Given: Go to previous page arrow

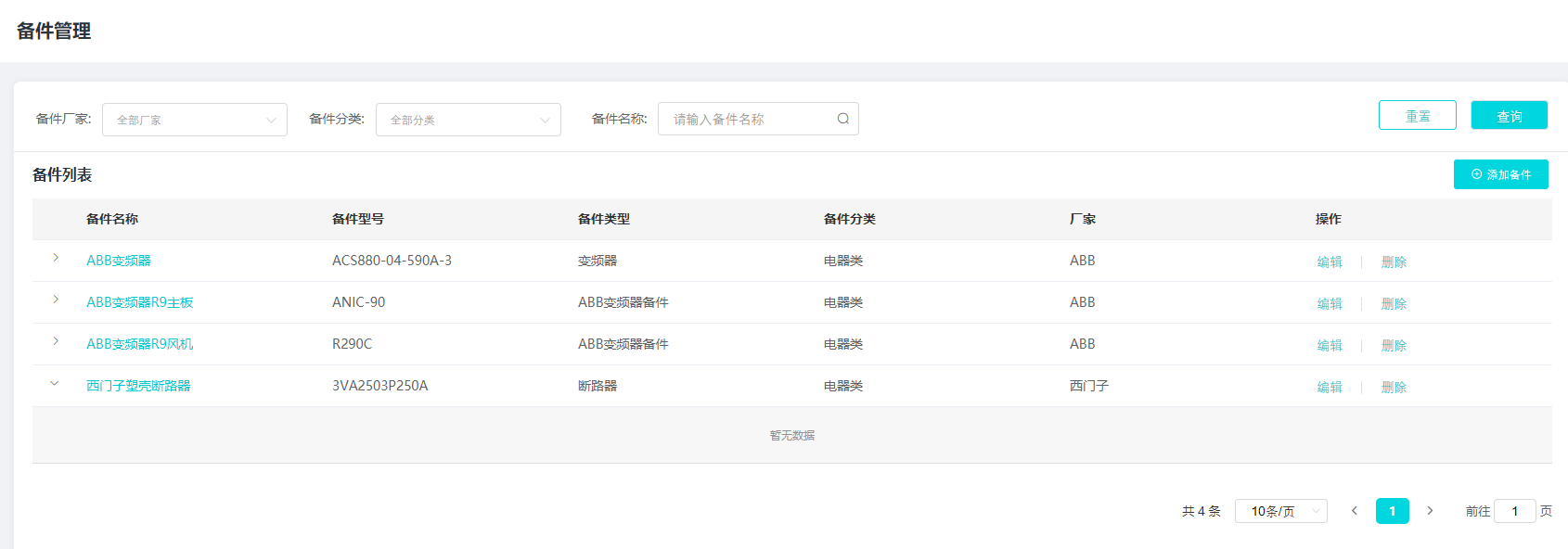Looking at the screenshot, I should (x=1355, y=511).
